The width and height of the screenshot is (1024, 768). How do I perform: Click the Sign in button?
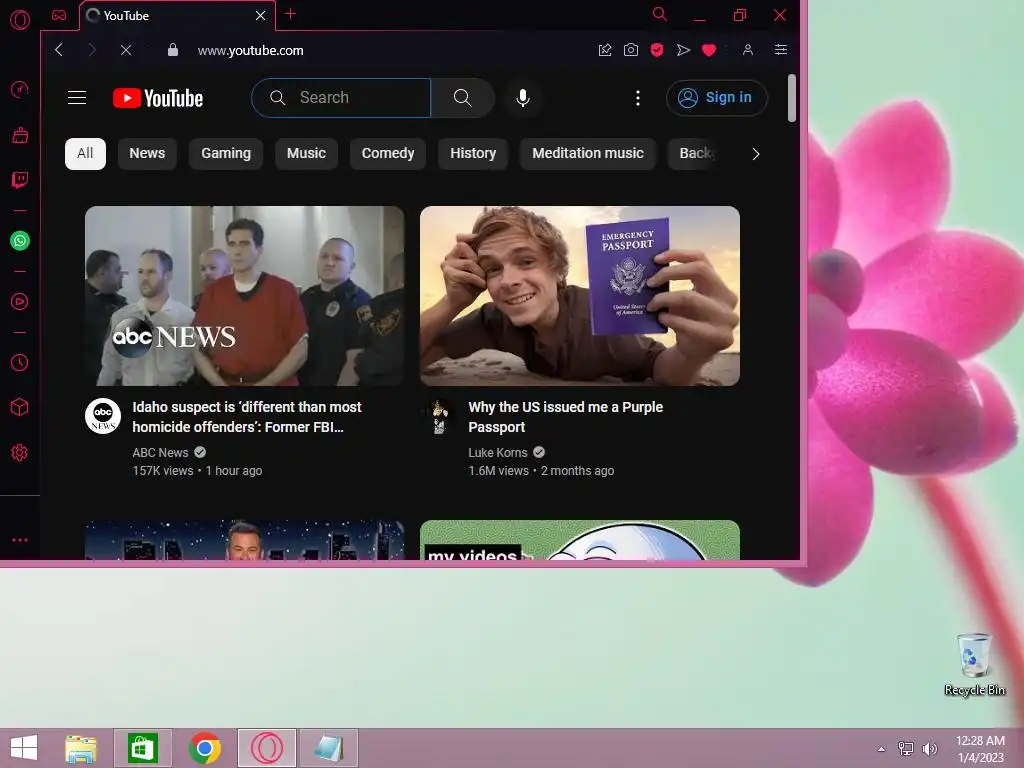coord(716,98)
